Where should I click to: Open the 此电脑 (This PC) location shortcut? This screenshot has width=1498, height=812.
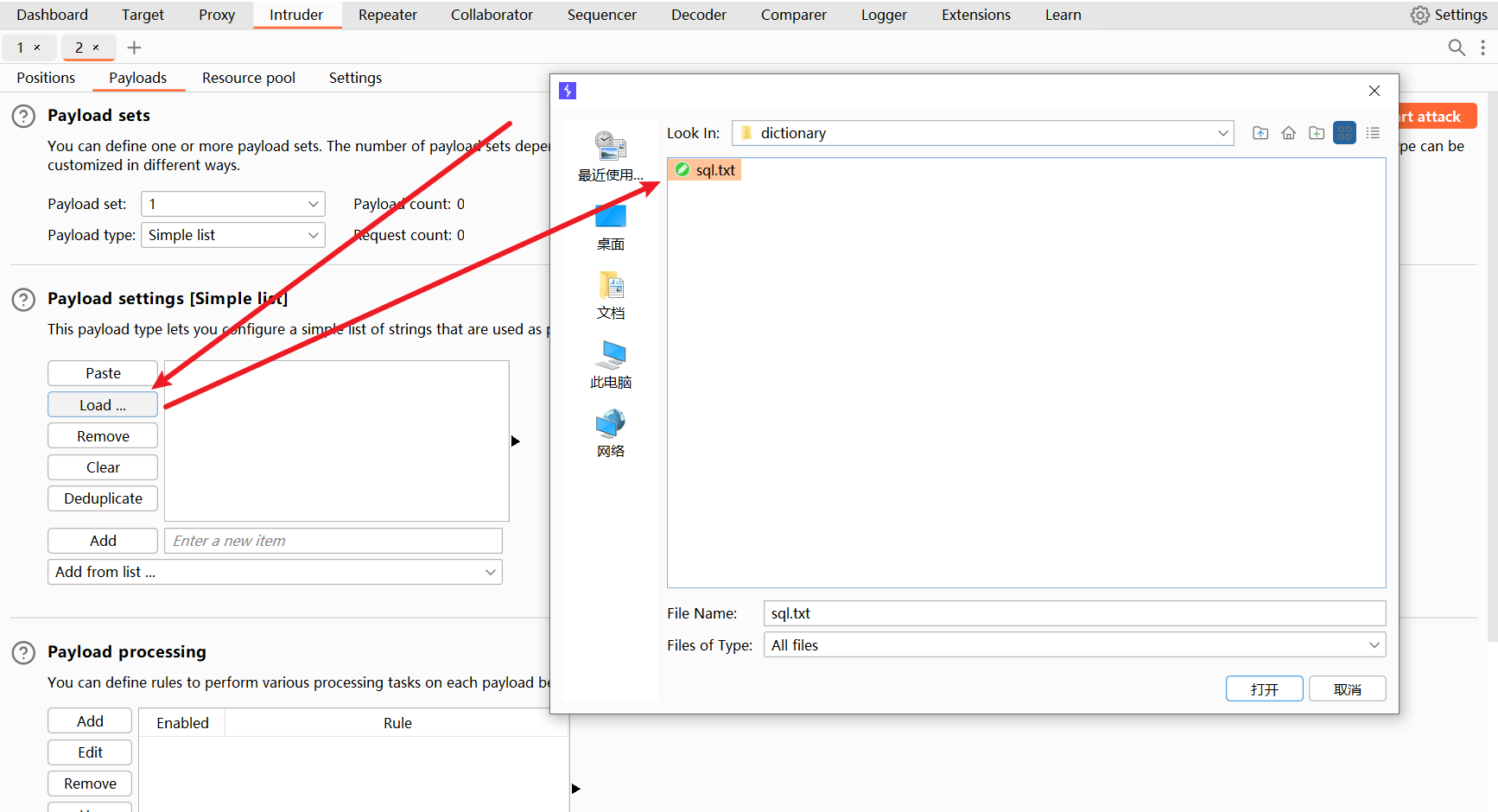(610, 365)
